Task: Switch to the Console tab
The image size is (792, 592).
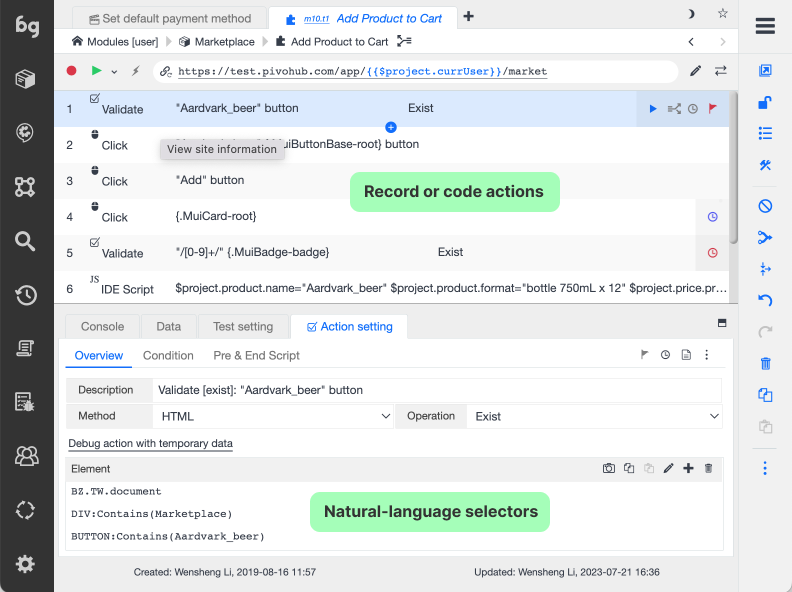Action: coord(102,326)
